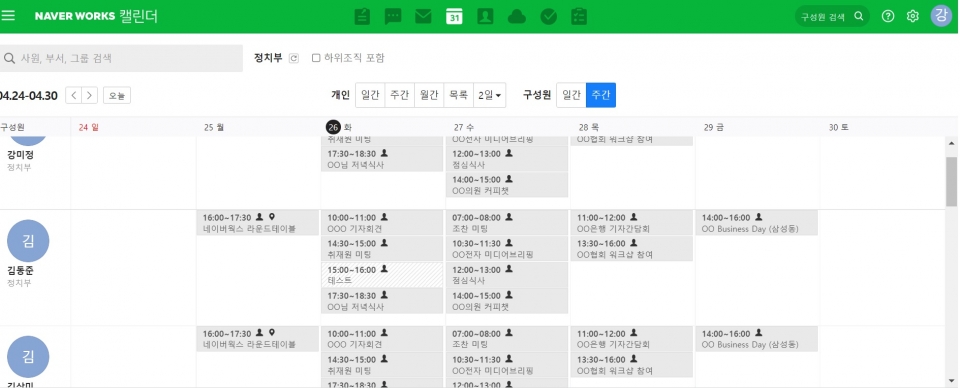Image resolution: width=960 pixels, height=388 pixels.
Task: Open the Board notes app icon
Action: (362, 17)
